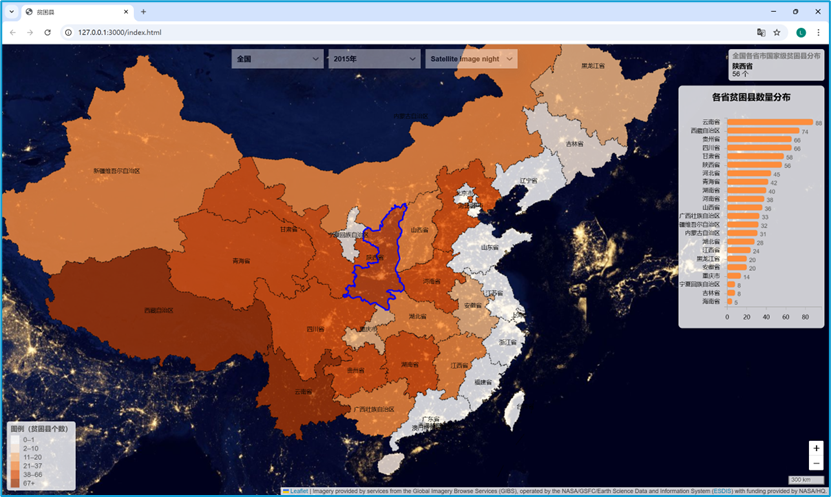Image resolution: width=831 pixels, height=497 pixels.
Task: Zoom in the map with plus button
Action: (816, 448)
